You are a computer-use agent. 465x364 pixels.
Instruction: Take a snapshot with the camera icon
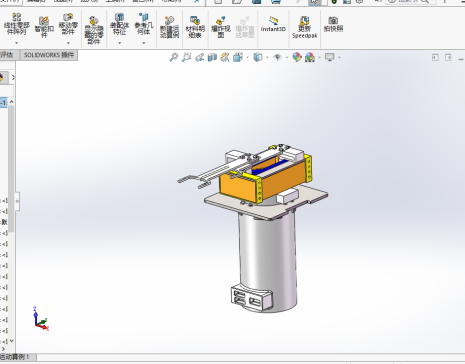(x=333, y=24)
